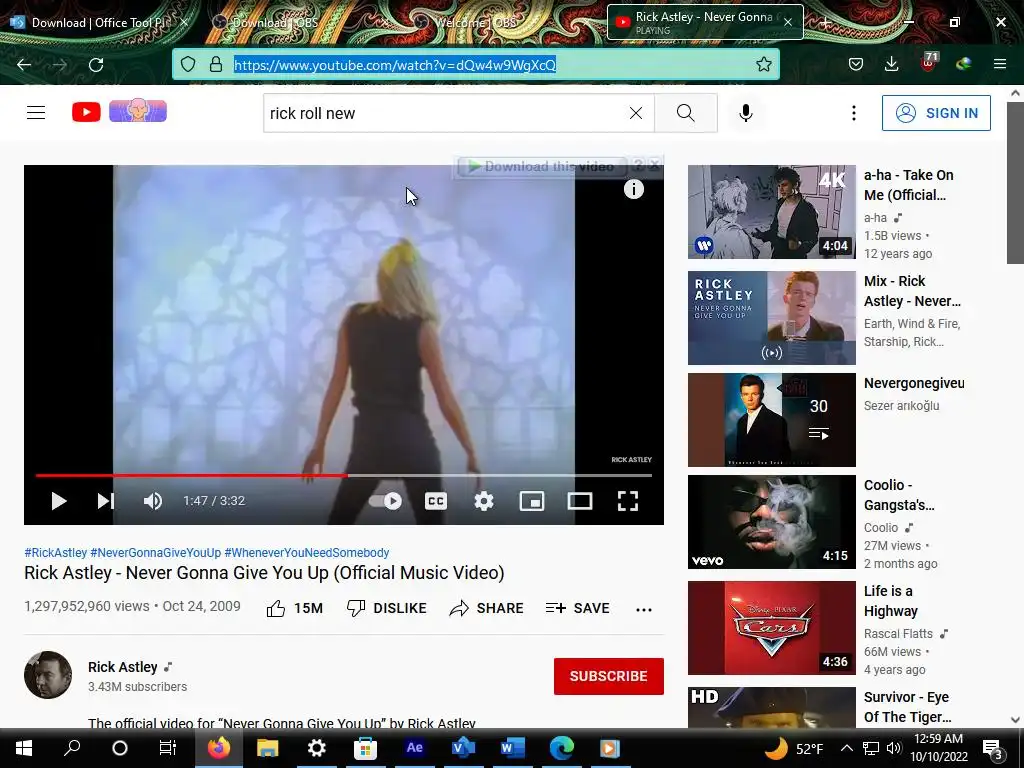Switch to Welcome | OBS tab

pyautogui.click(x=475, y=23)
